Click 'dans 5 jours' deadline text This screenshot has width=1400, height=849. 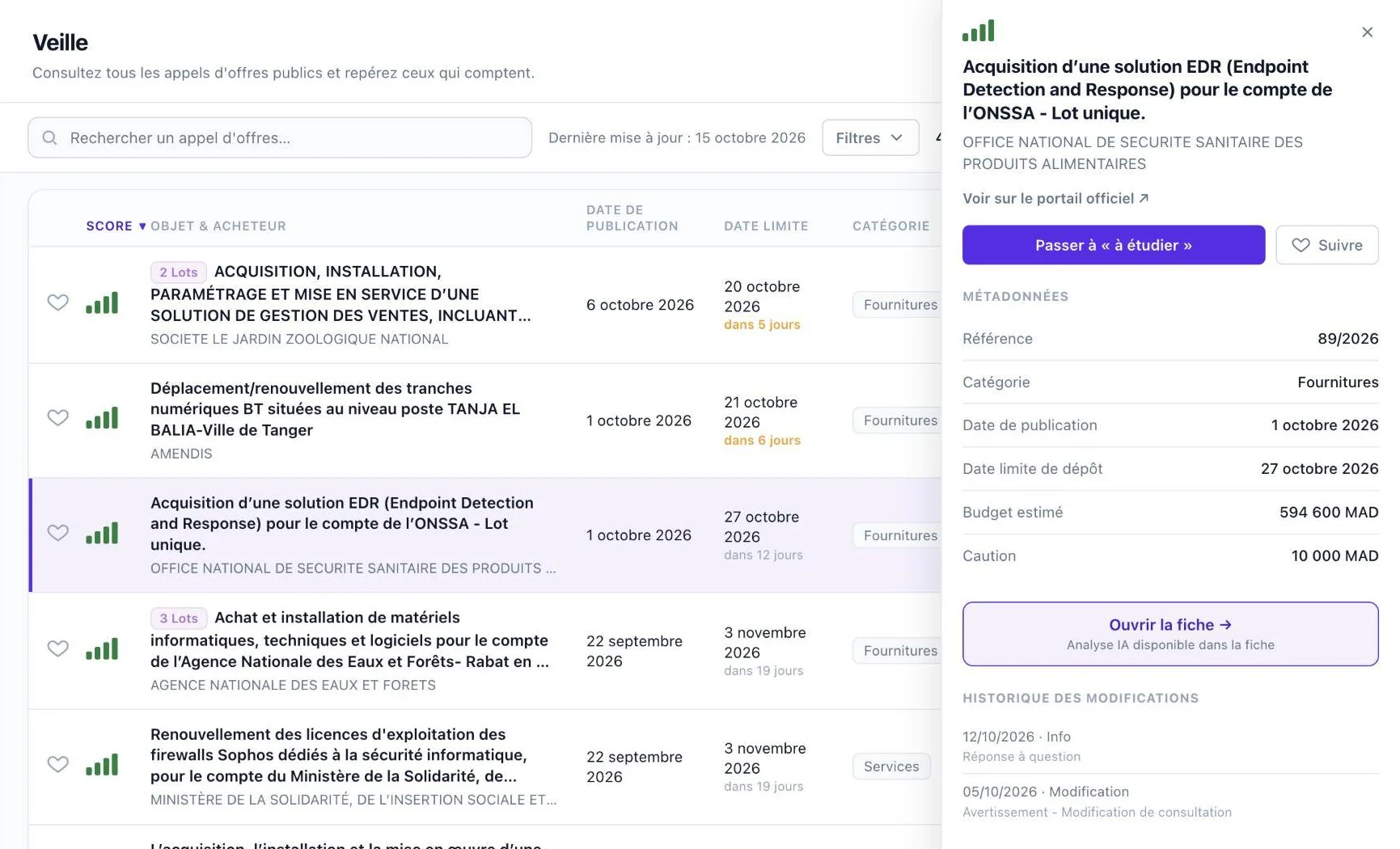pyautogui.click(x=762, y=325)
